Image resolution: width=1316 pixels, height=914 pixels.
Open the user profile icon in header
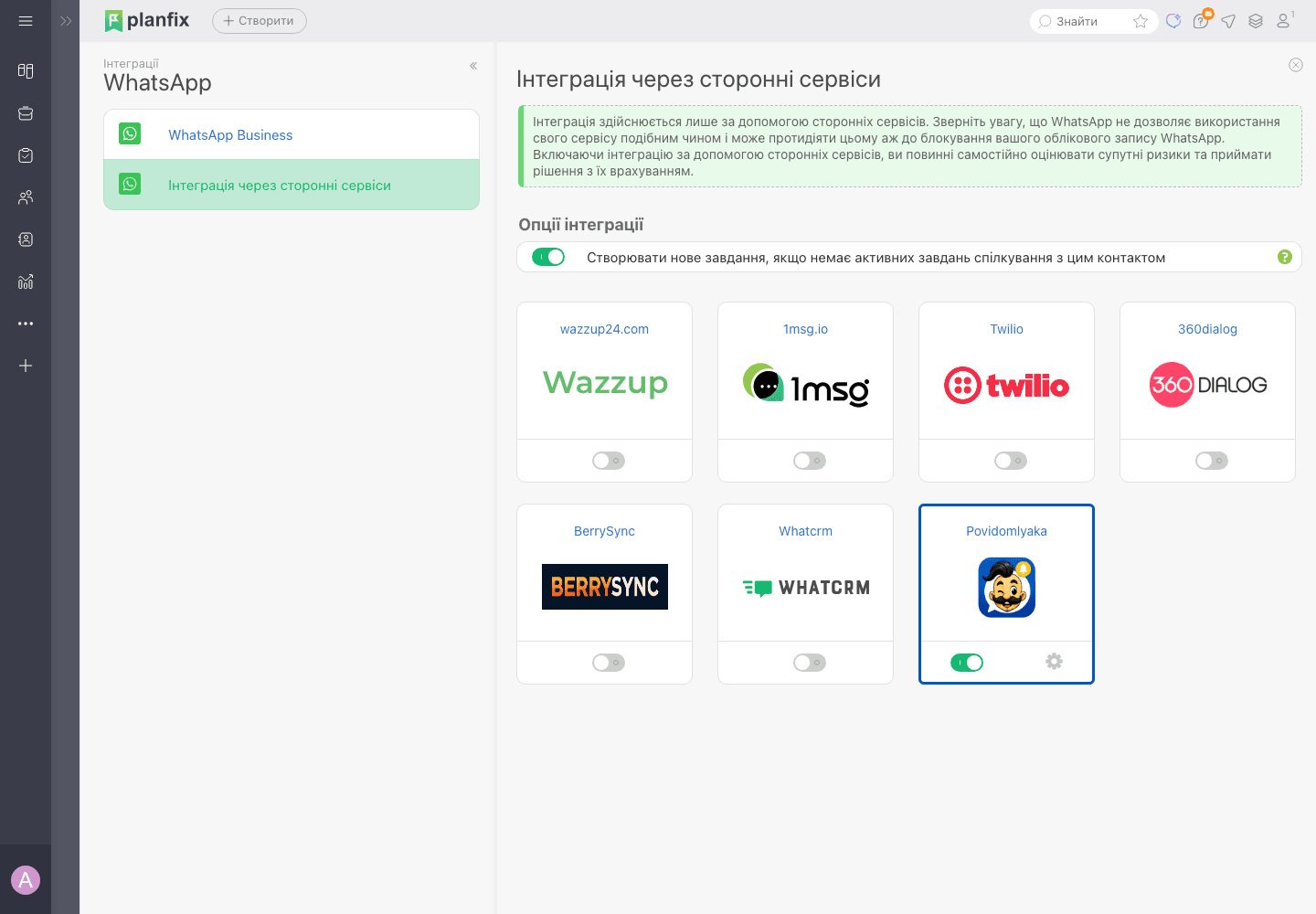coord(1284,20)
